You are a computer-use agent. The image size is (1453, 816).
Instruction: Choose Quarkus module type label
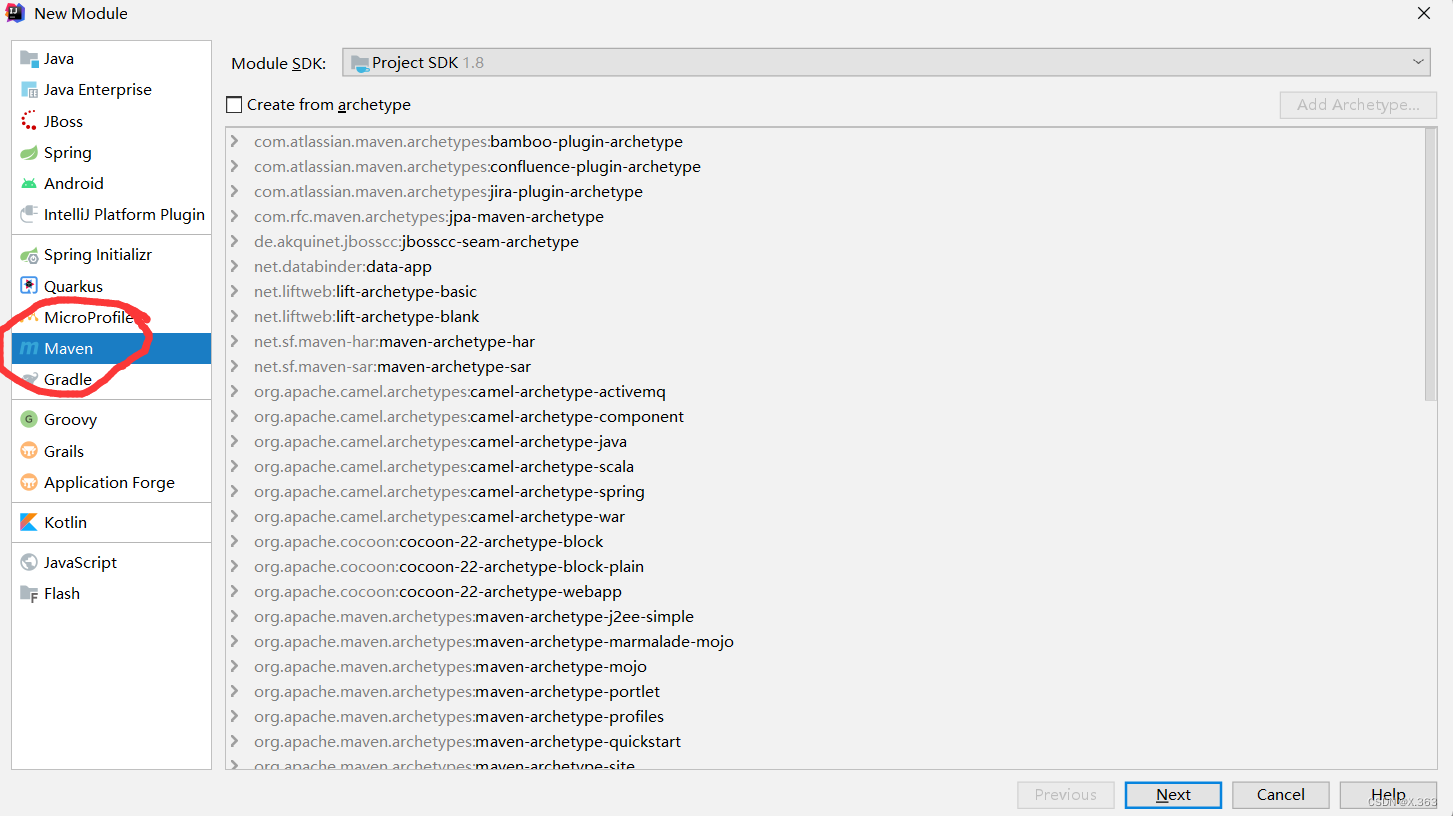[x=73, y=286]
